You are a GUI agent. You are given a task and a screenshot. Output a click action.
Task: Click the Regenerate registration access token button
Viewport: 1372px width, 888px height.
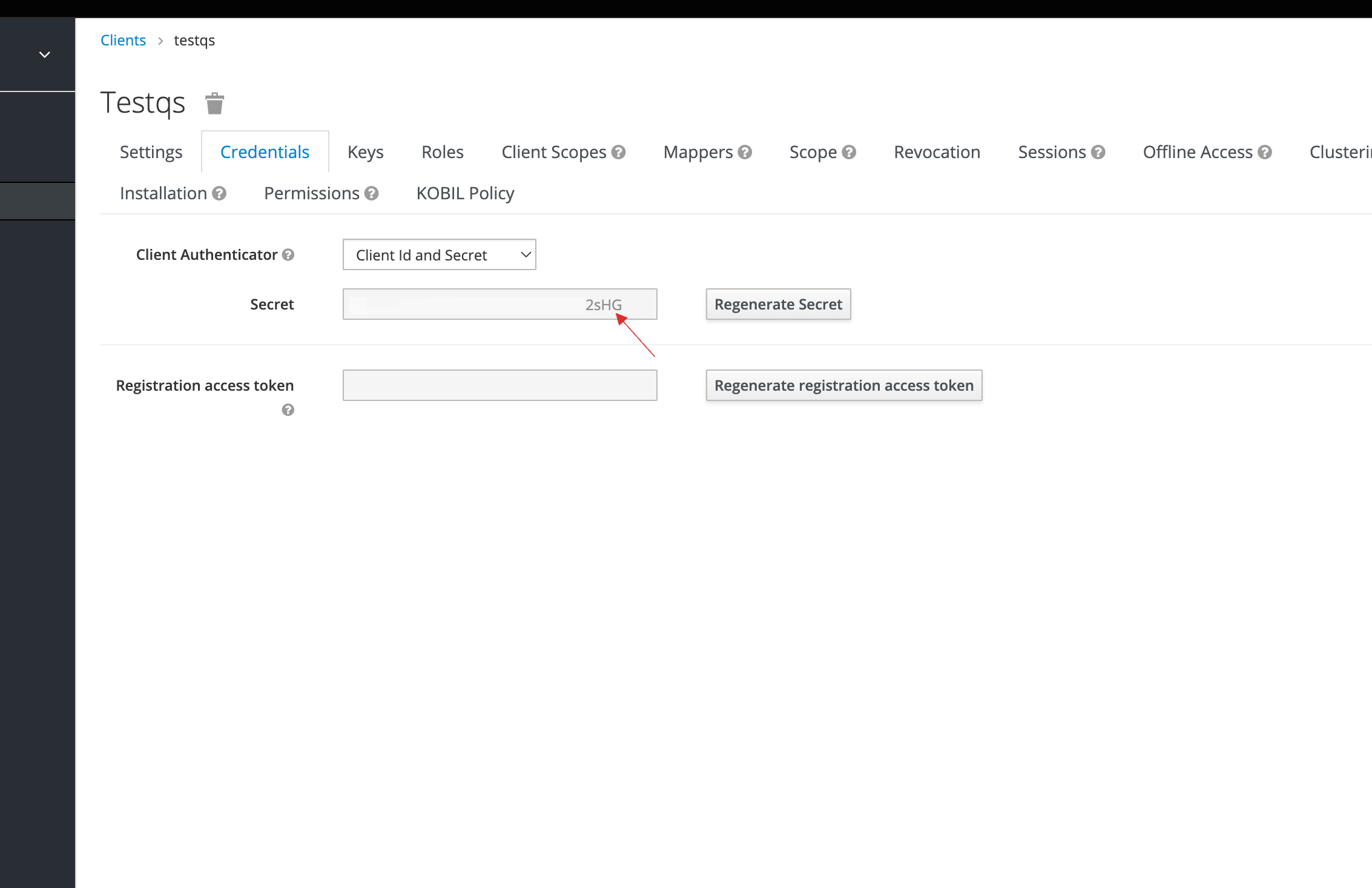point(843,385)
